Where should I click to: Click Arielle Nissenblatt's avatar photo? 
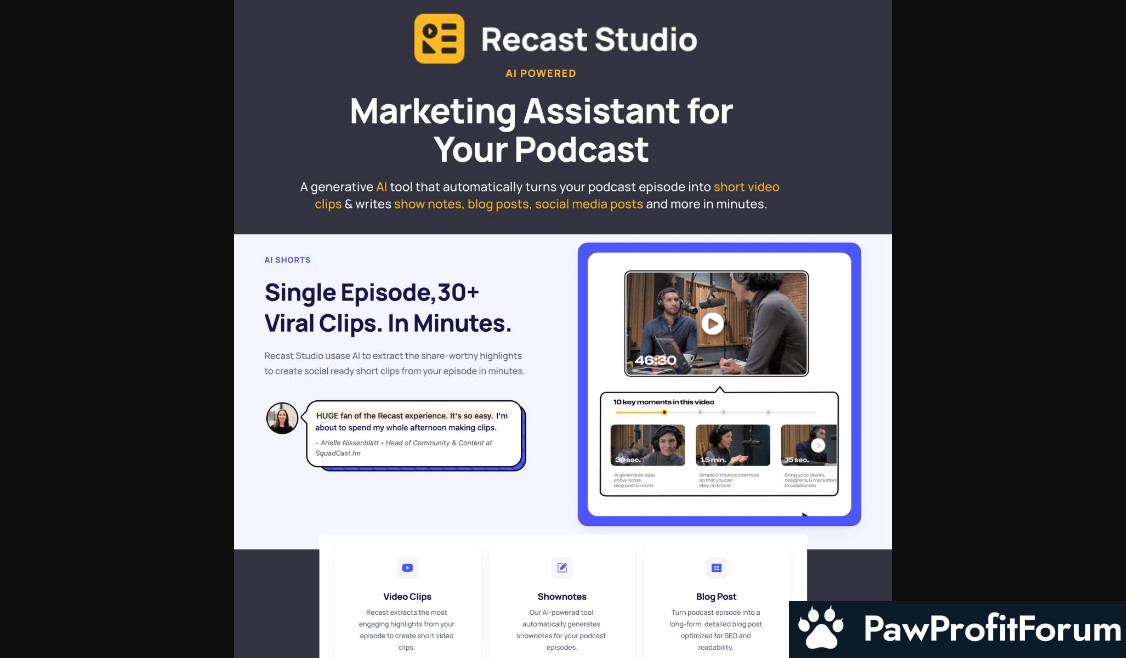pyautogui.click(x=282, y=418)
